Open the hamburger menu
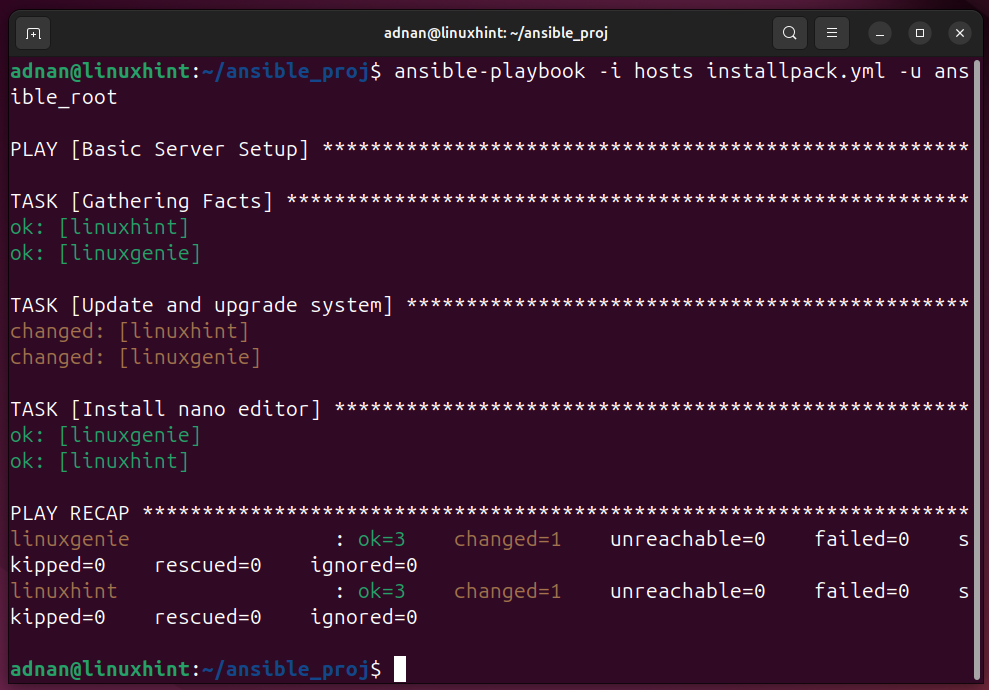This screenshot has width=989, height=690. [x=831, y=32]
